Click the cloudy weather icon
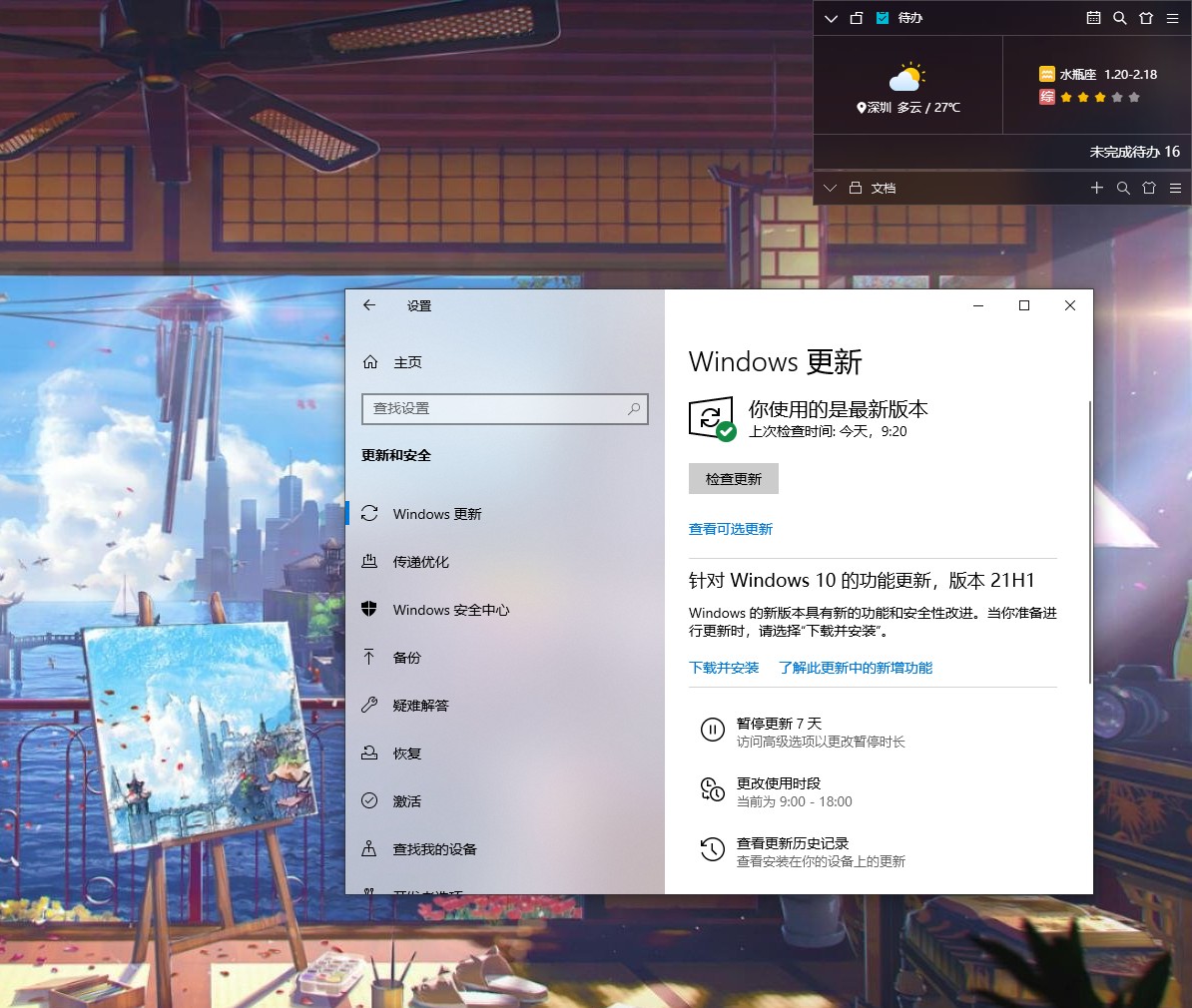The width and height of the screenshot is (1192, 1008). pos(906,77)
